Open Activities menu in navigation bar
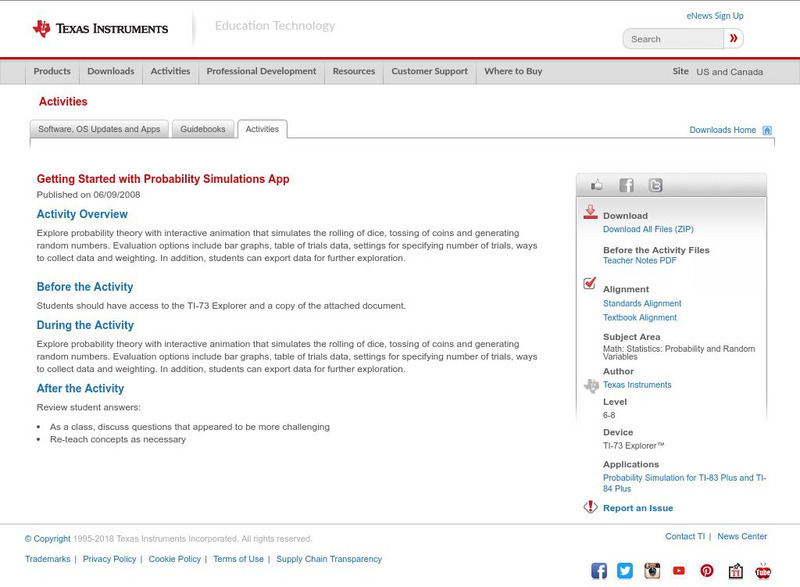This screenshot has width=800, height=587. coord(170,71)
